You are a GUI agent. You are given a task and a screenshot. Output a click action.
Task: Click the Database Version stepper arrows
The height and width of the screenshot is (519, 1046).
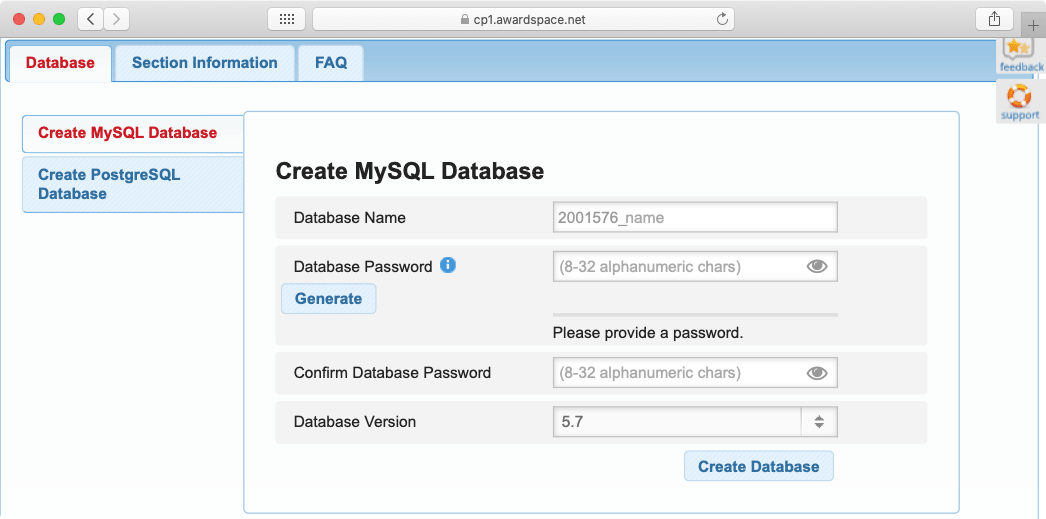(x=818, y=422)
